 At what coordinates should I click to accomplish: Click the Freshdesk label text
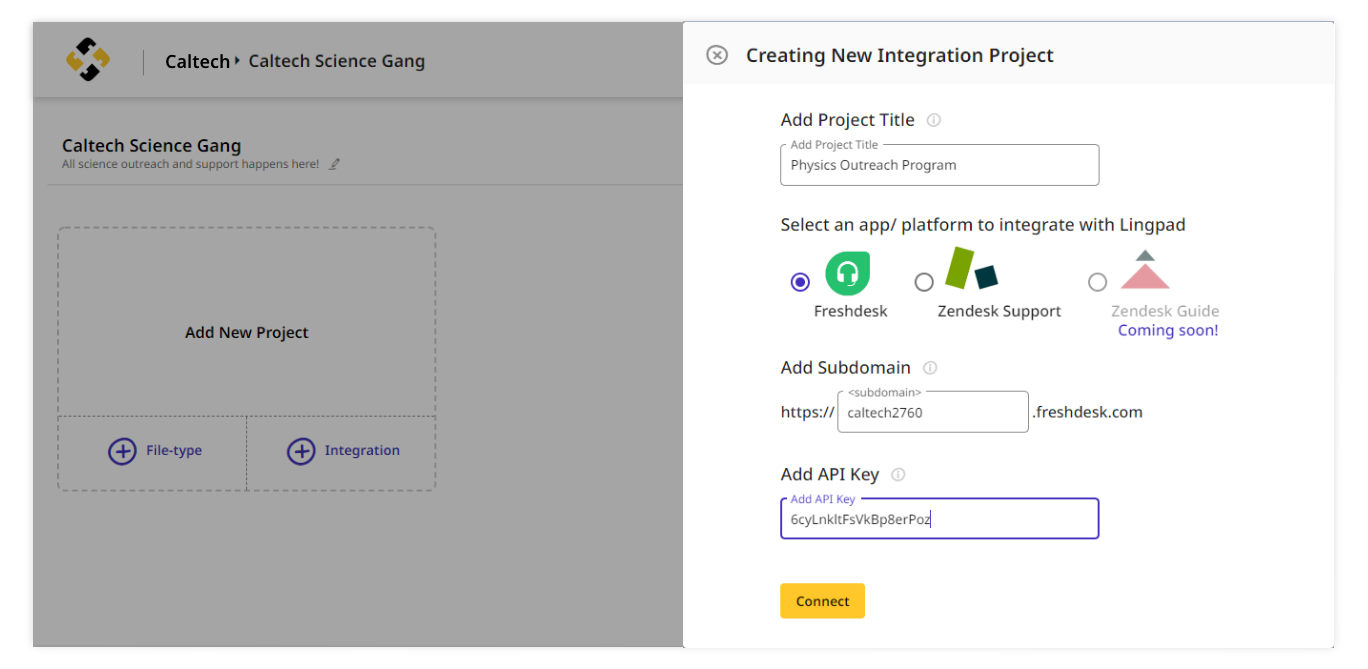[851, 311]
